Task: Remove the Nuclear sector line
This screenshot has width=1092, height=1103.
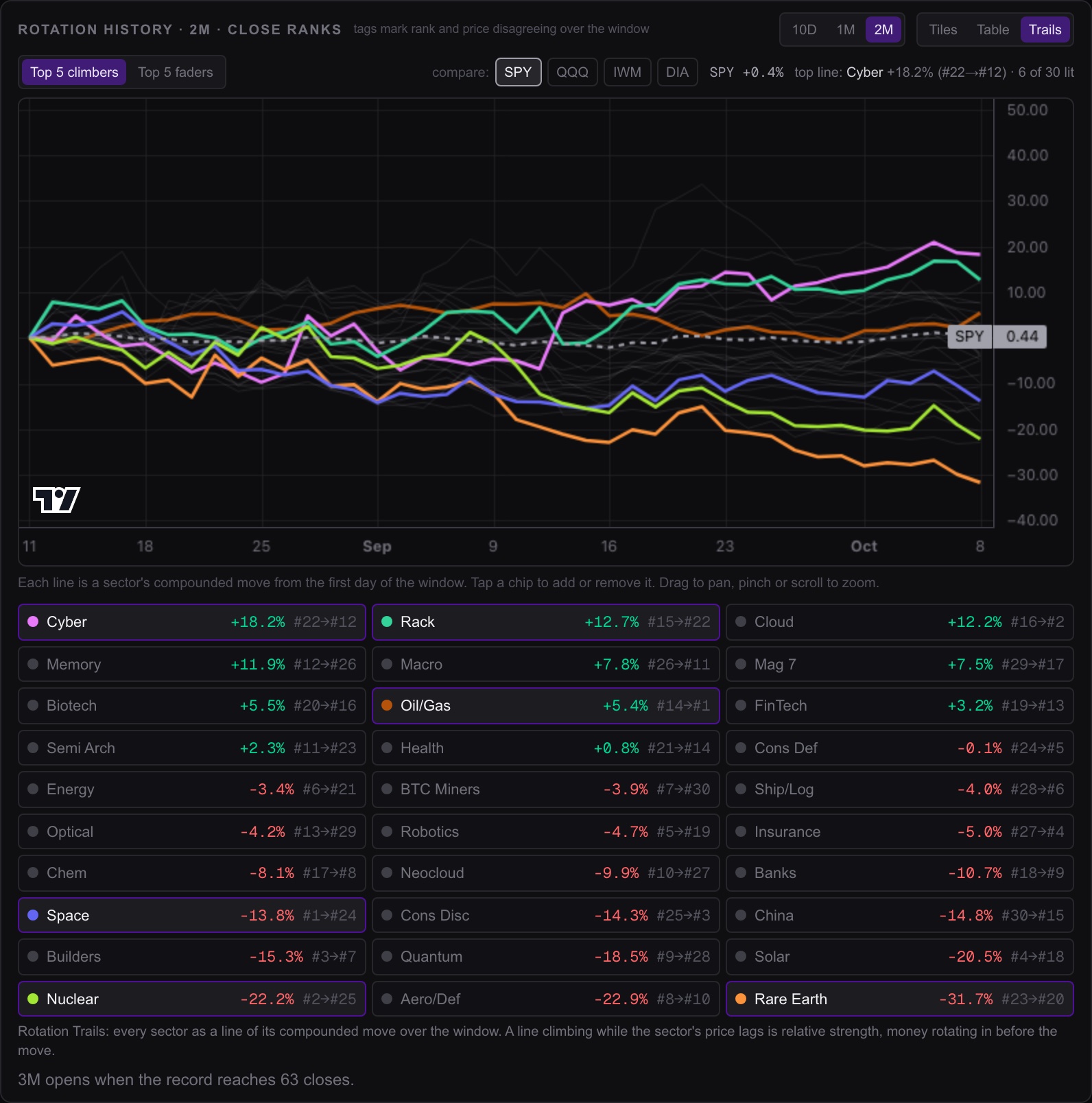Action: 192,999
